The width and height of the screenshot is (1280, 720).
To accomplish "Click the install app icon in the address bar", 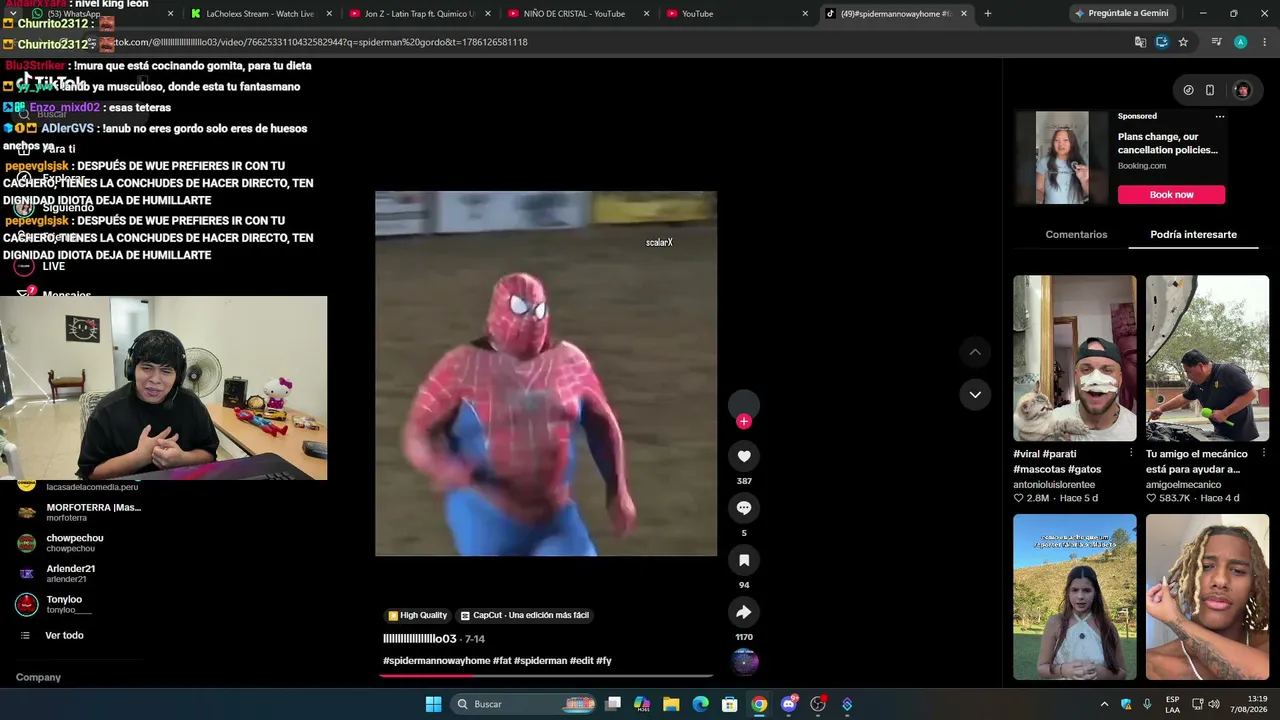I will point(1162,42).
